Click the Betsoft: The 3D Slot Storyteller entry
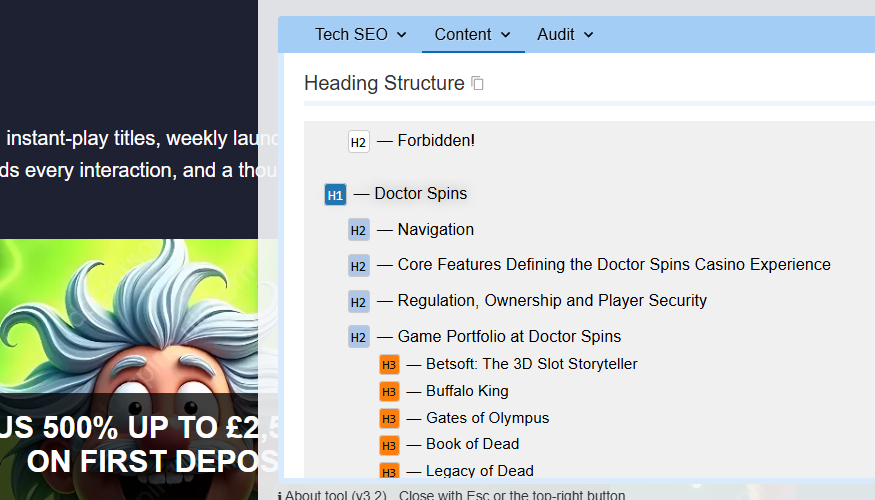This screenshot has width=875, height=500. click(x=531, y=364)
